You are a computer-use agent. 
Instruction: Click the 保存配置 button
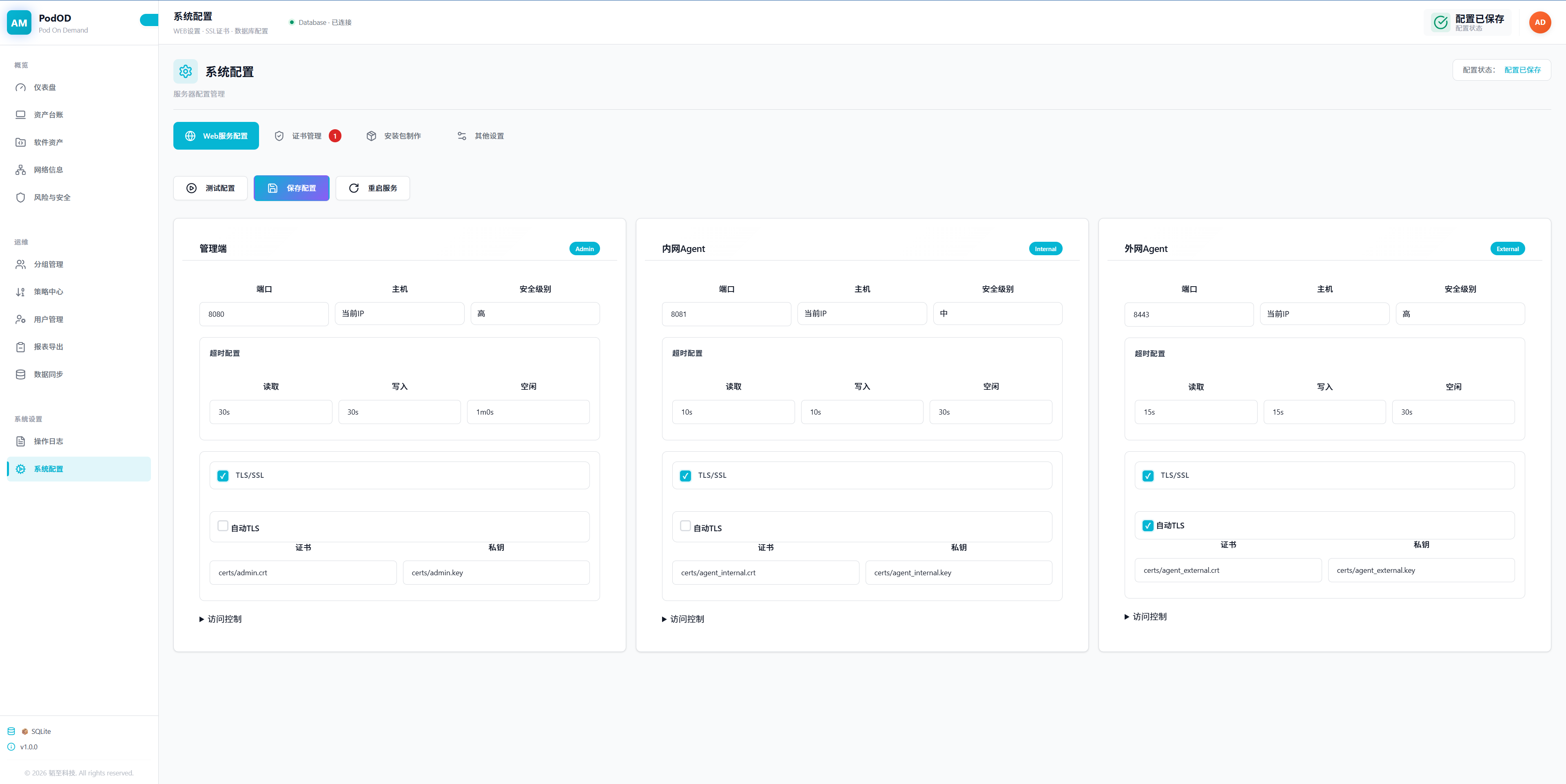tap(292, 188)
